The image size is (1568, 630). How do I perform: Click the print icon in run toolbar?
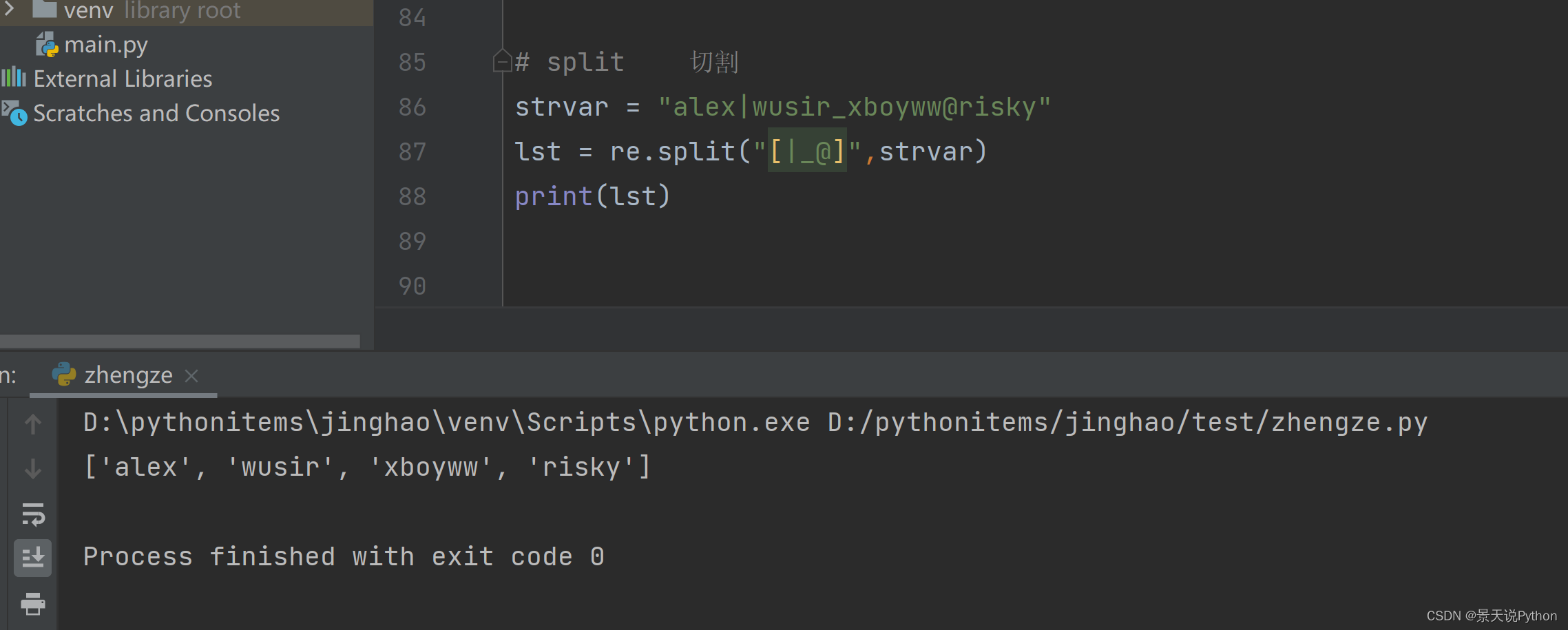point(32,604)
